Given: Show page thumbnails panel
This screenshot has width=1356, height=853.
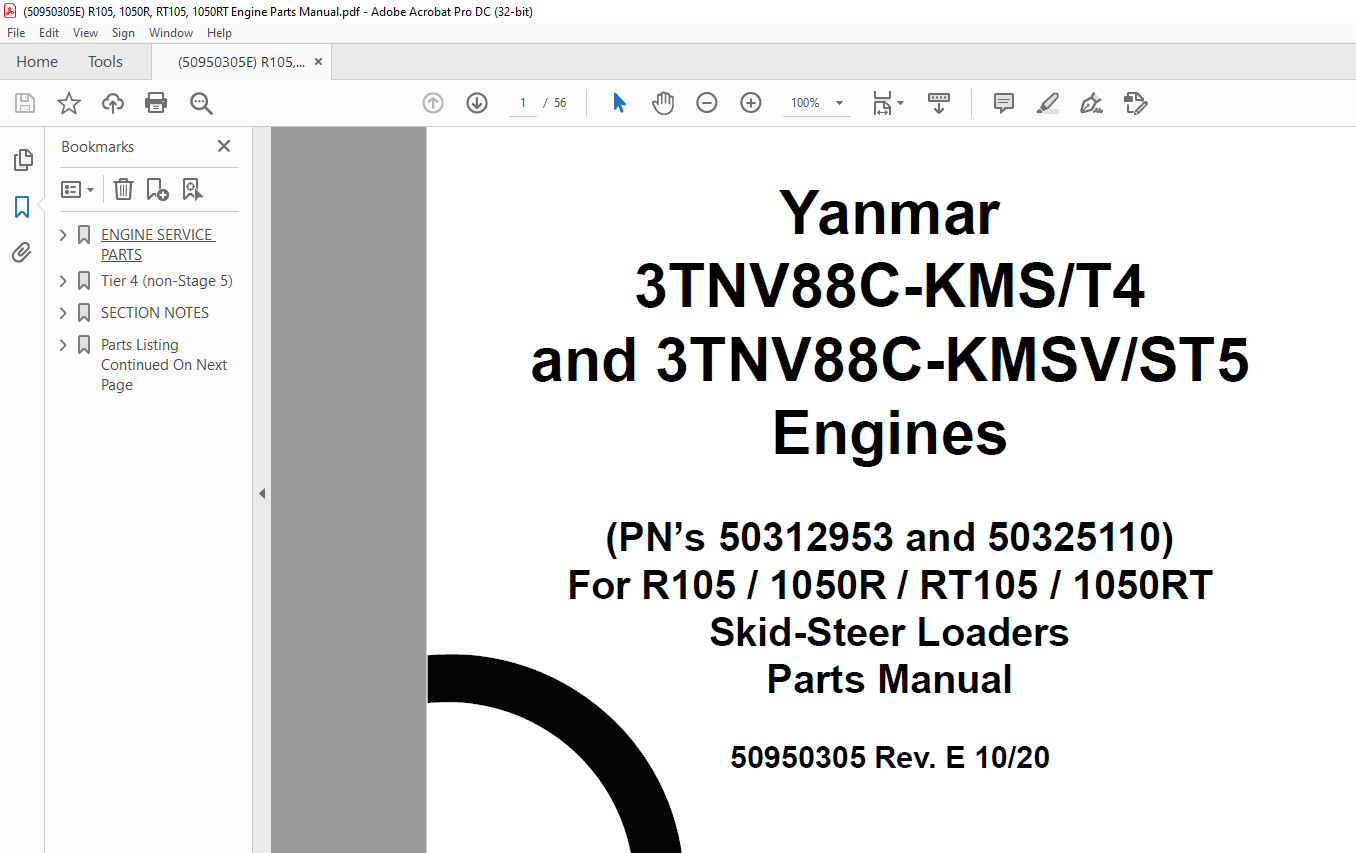Looking at the screenshot, I should pos(22,160).
